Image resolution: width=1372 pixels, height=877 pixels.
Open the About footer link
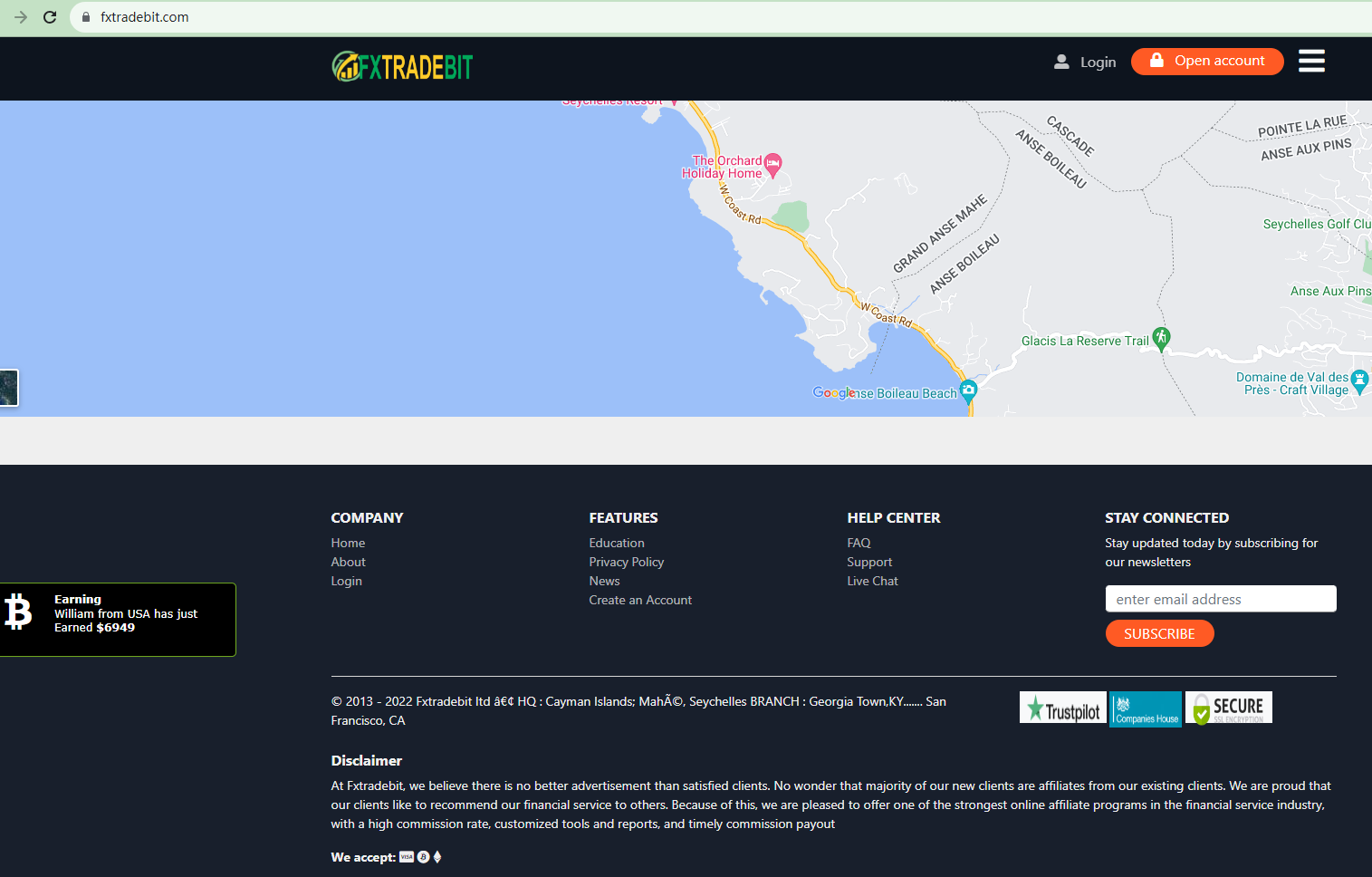348,562
